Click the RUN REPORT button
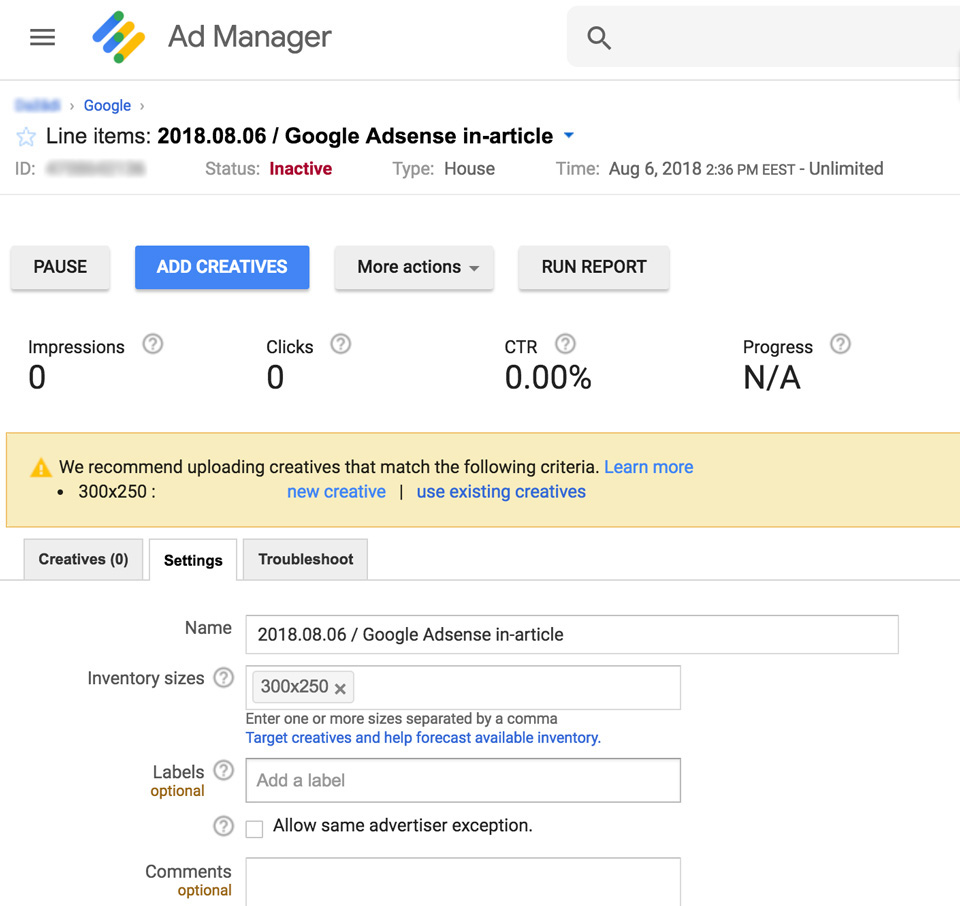 pyautogui.click(x=594, y=268)
